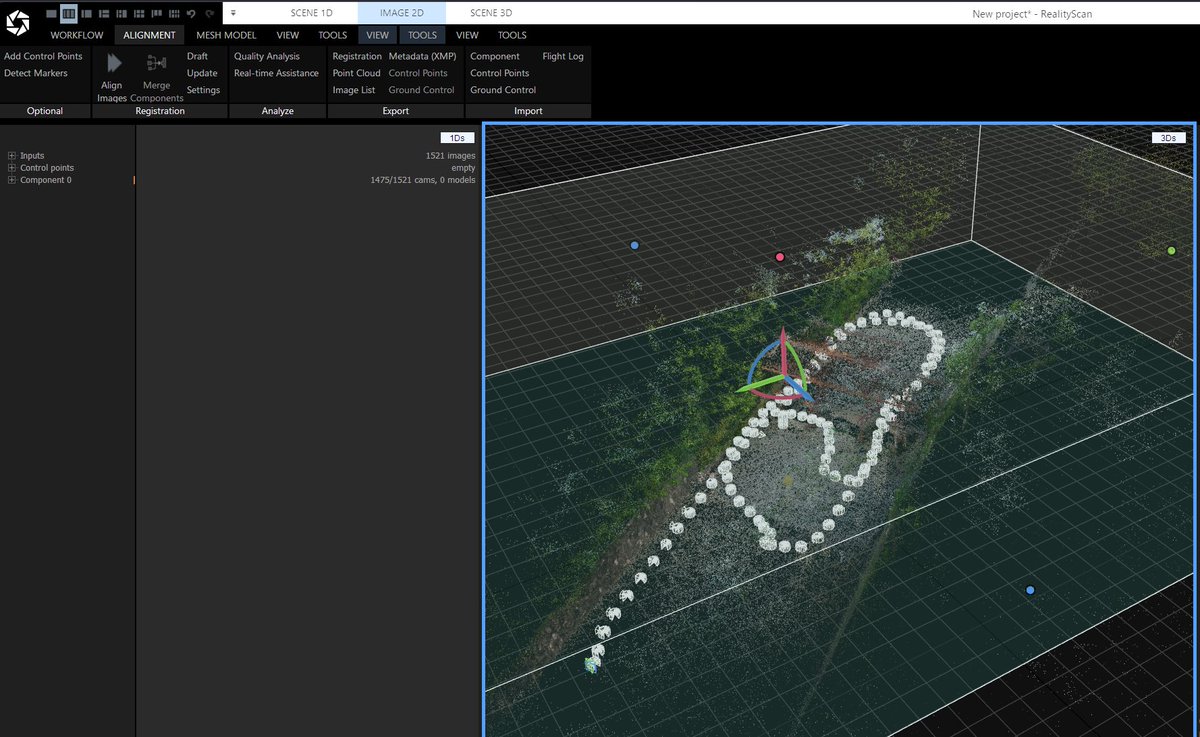
Task: Click the Merge Components icon
Action: (x=156, y=63)
